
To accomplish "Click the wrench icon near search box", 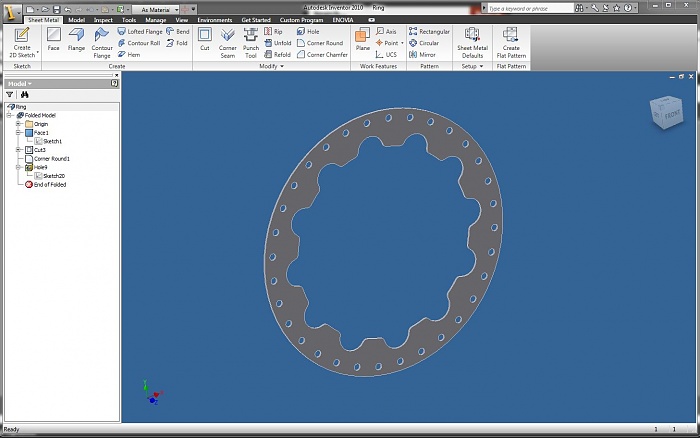I will coord(595,8).
